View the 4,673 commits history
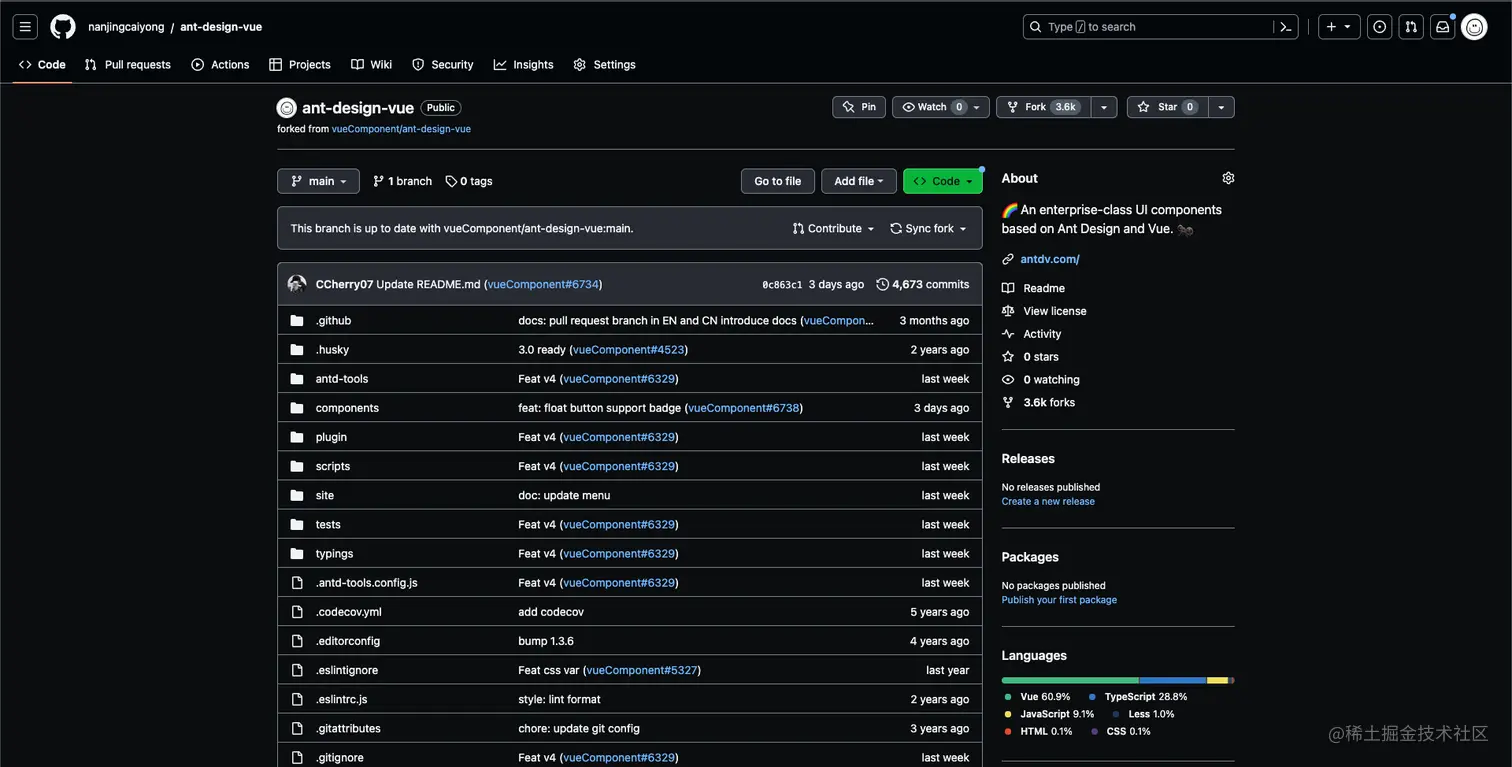Image resolution: width=1512 pixels, height=767 pixels. click(x=923, y=284)
